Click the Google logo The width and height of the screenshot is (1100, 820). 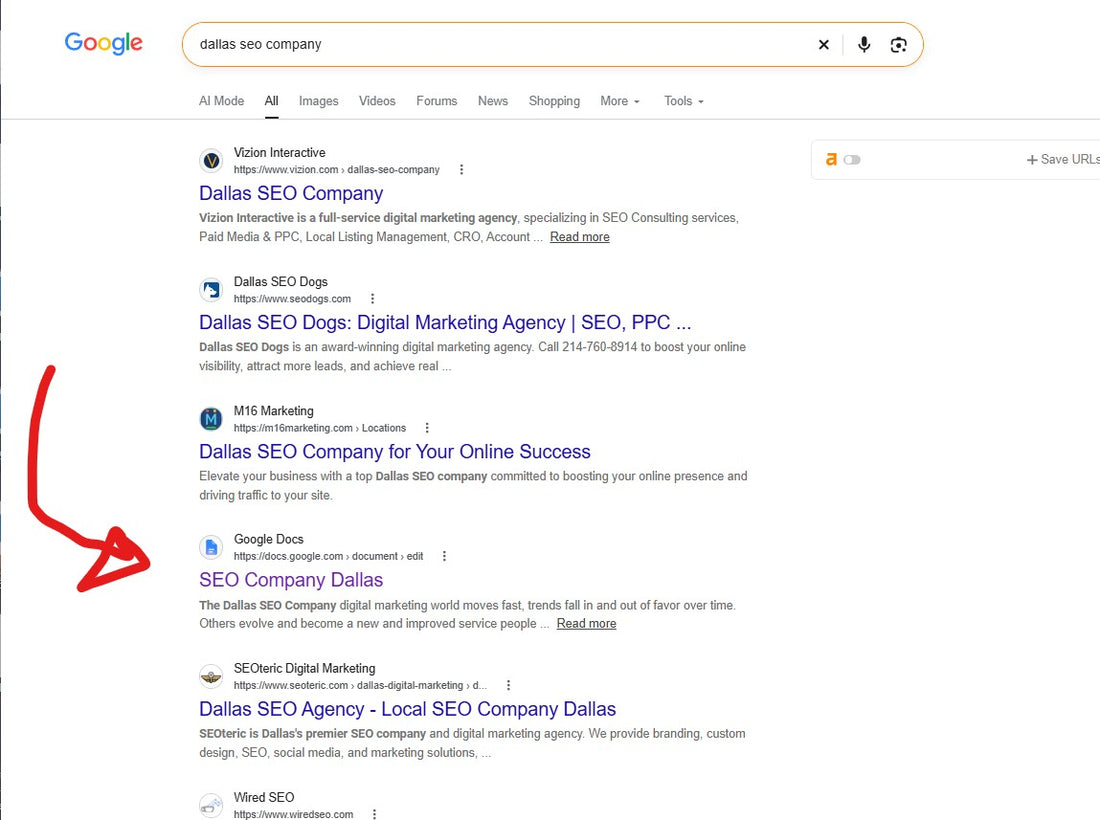103,43
